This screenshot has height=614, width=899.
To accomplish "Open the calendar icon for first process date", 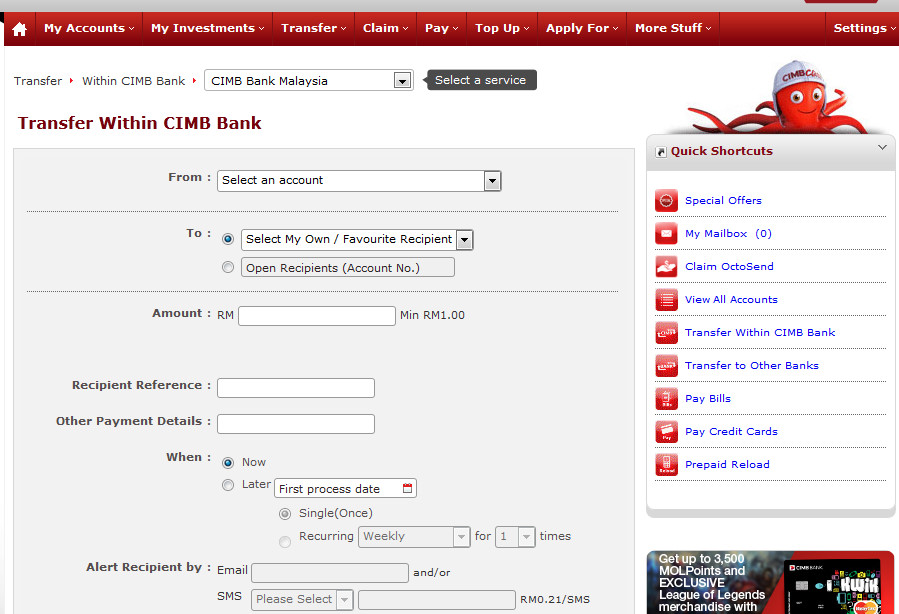I will pyautogui.click(x=407, y=488).
